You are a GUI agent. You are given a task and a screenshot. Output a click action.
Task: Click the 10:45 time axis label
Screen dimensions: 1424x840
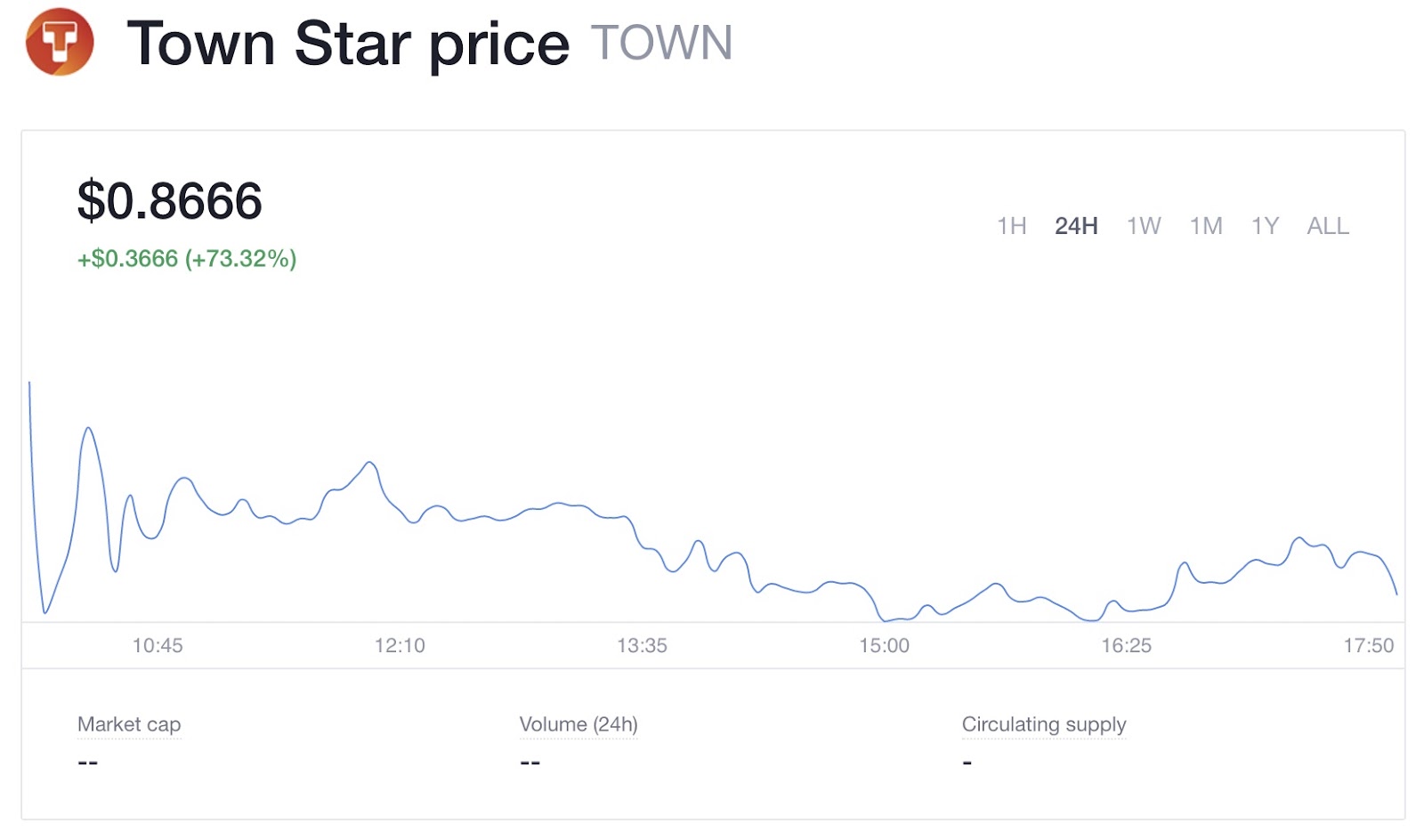pyautogui.click(x=158, y=645)
